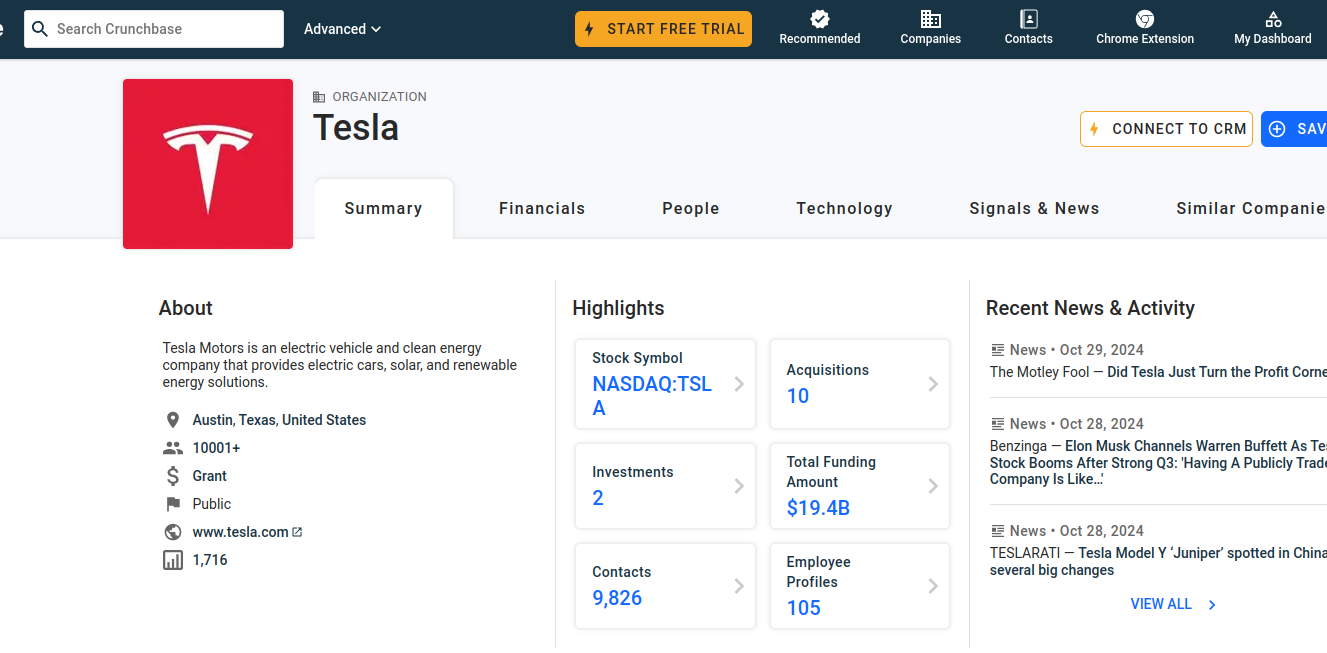Click the dollar sign icon beside Grant
This screenshot has width=1327, height=653.
pos(173,476)
